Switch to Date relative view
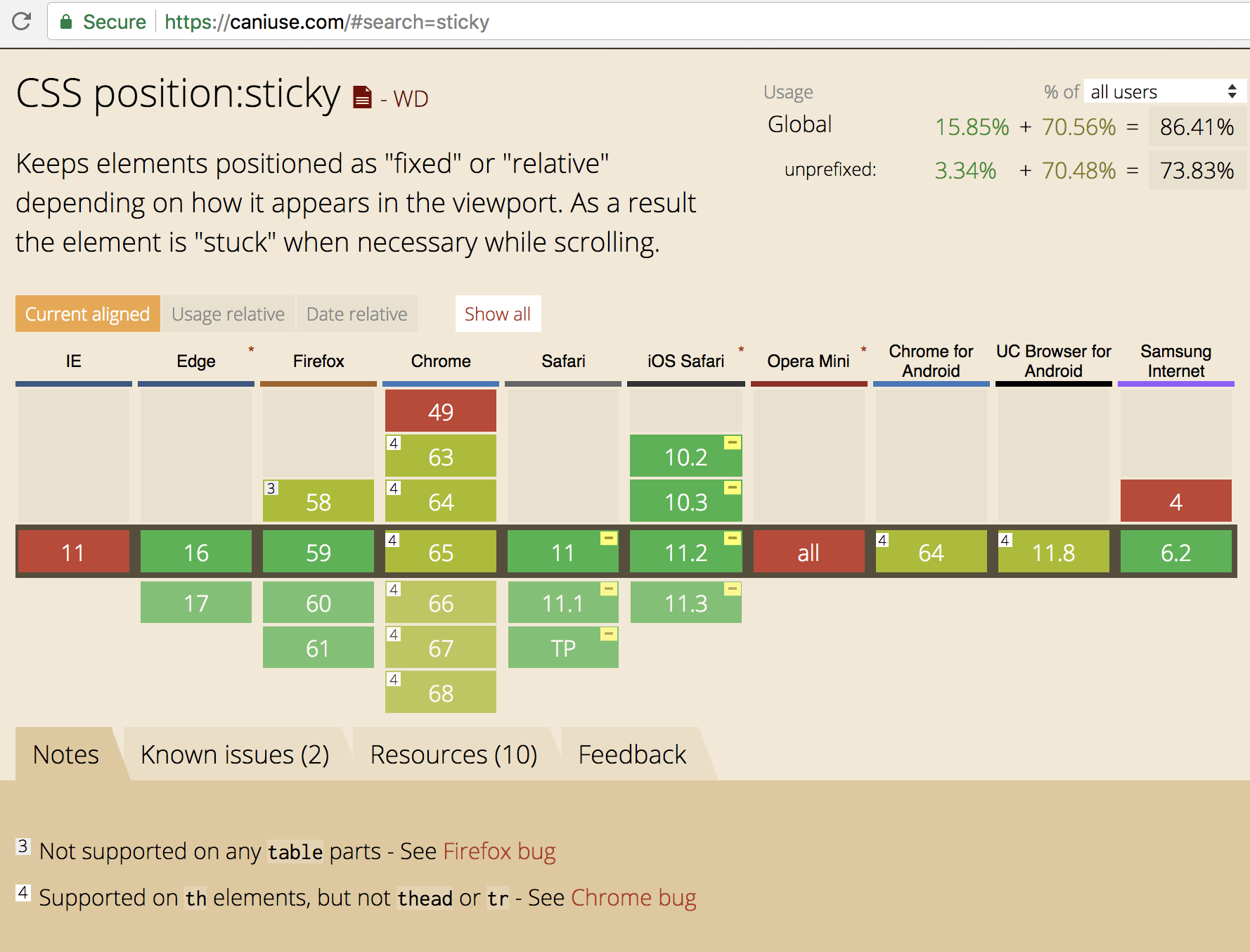The height and width of the screenshot is (952, 1250). 357,314
